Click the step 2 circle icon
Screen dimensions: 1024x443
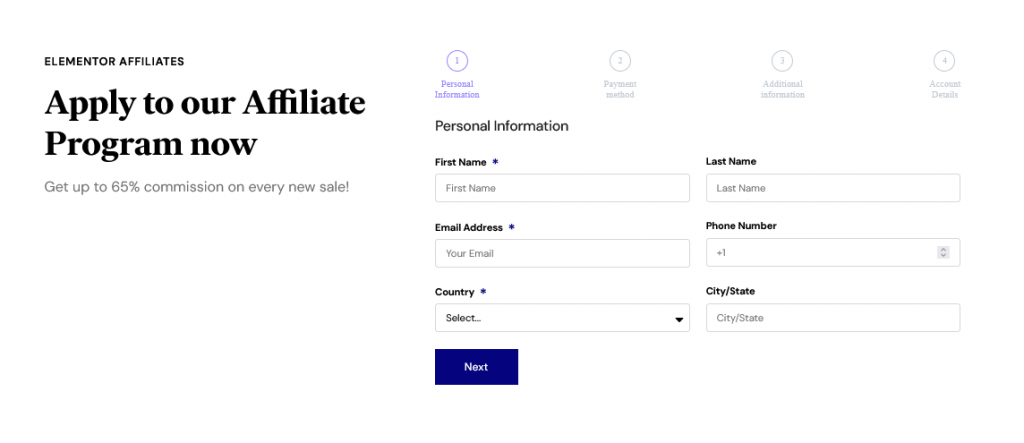[620, 61]
